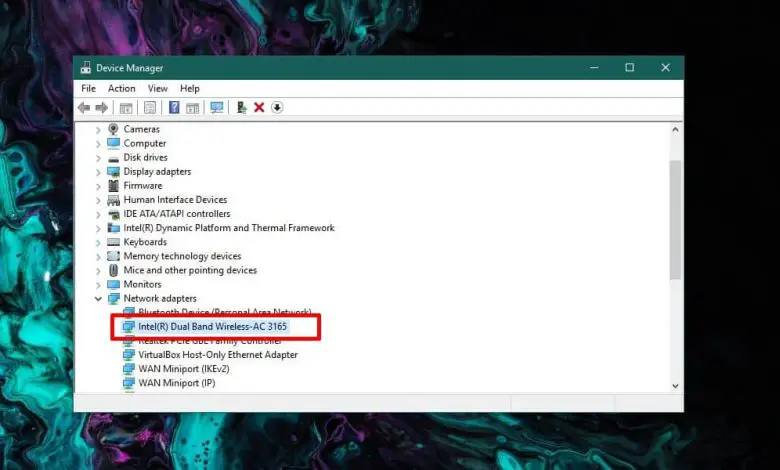The width and height of the screenshot is (780, 470).
Task: Click the Cameras webcam icon
Action: click(x=113, y=129)
